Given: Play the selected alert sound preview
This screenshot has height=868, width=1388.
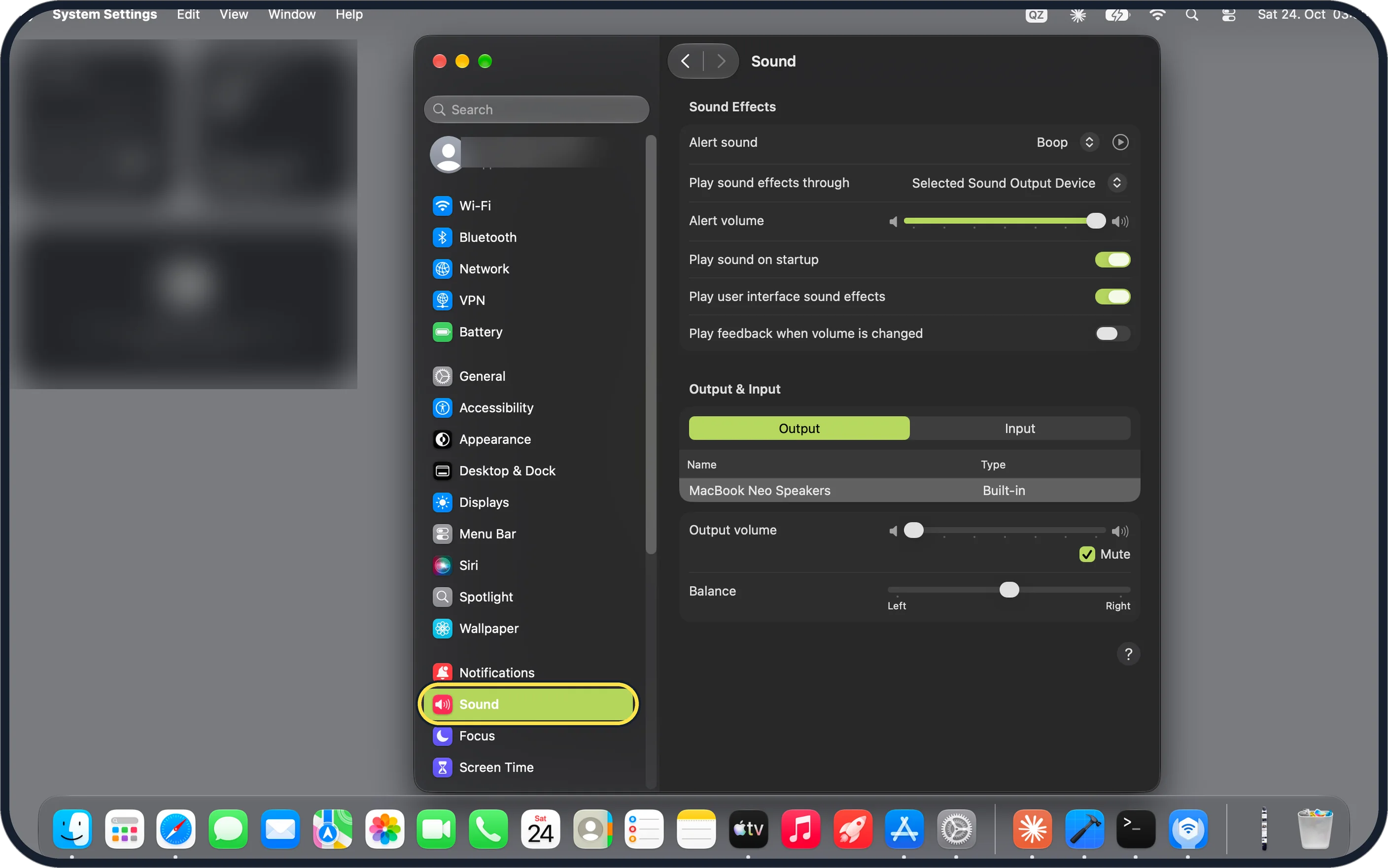Looking at the screenshot, I should pyautogui.click(x=1120, y=142).
